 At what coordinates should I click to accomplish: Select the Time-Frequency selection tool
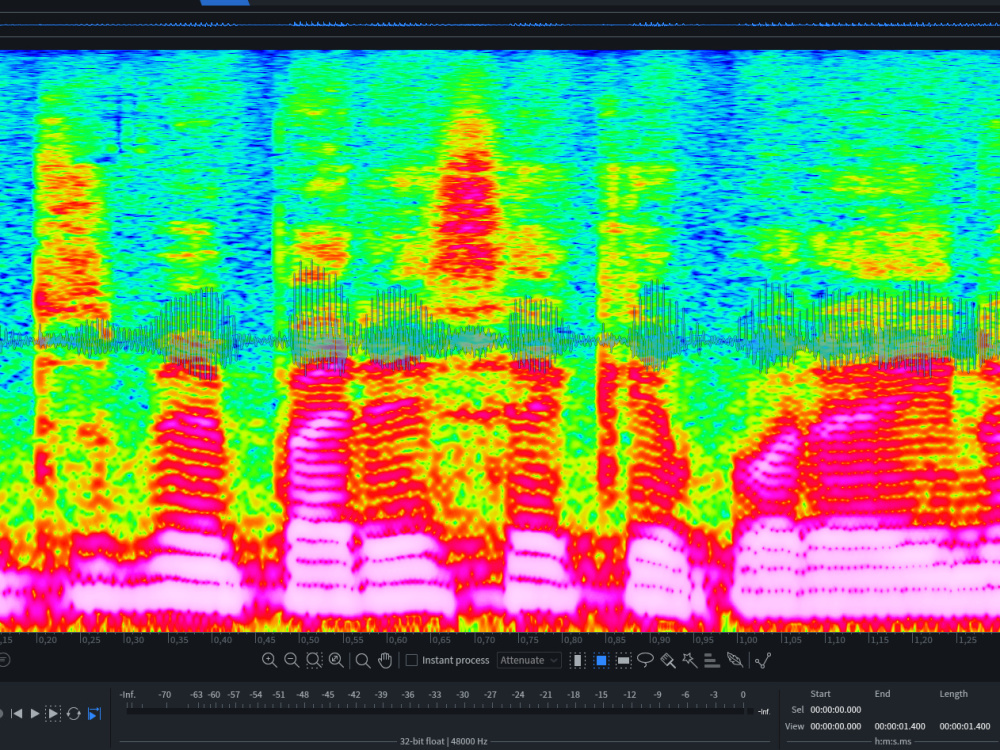601,661
